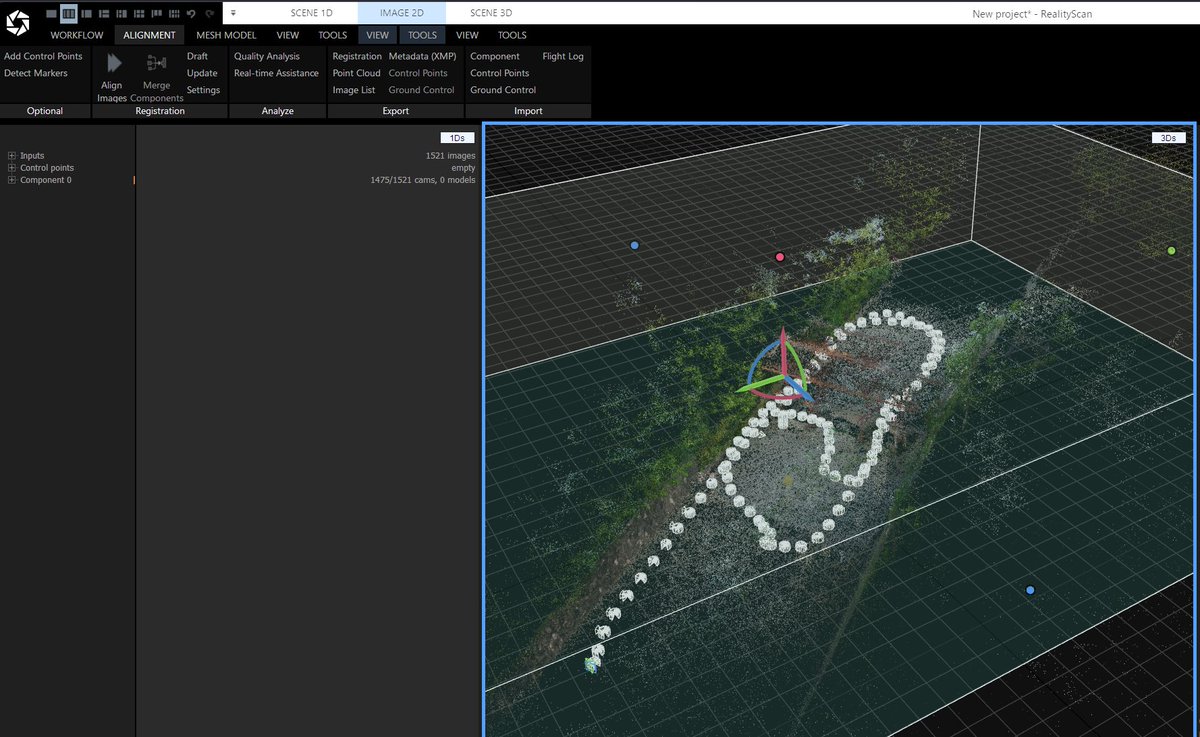
Task: Run Quality Analysis
Action: tap(267, 56)
